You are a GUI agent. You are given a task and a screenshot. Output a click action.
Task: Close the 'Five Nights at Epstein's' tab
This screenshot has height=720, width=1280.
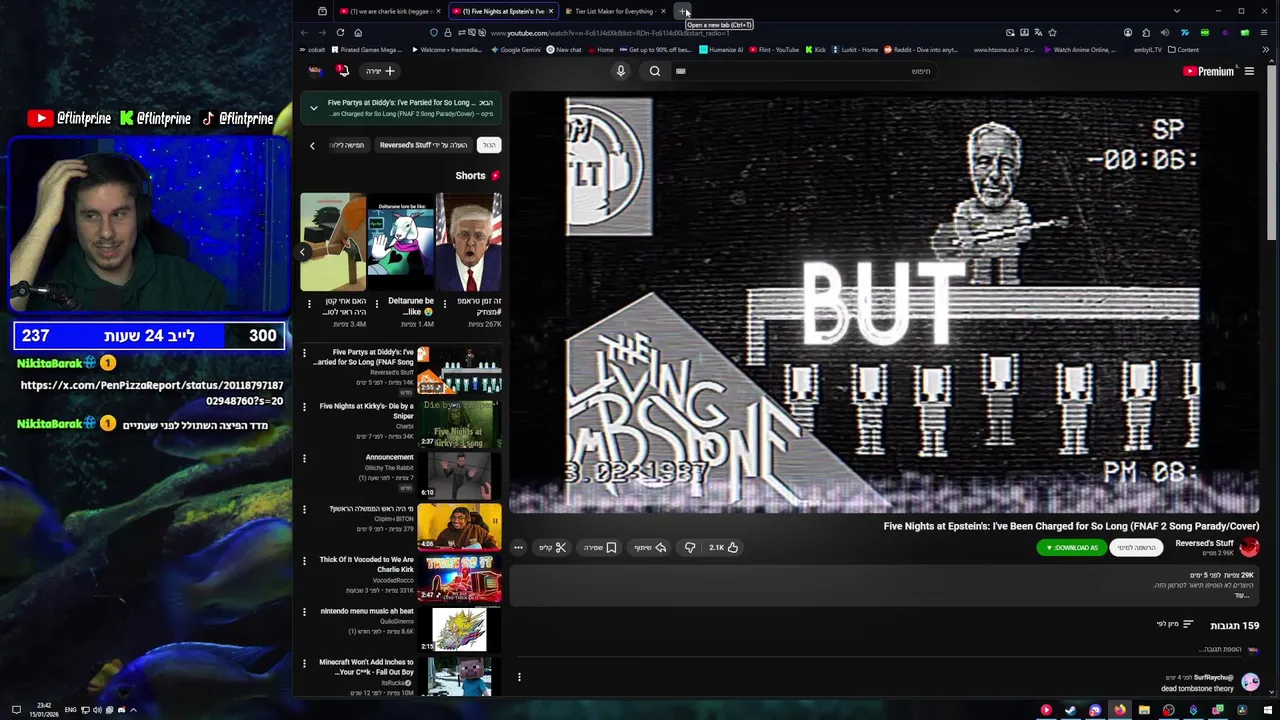pos(550,11)
